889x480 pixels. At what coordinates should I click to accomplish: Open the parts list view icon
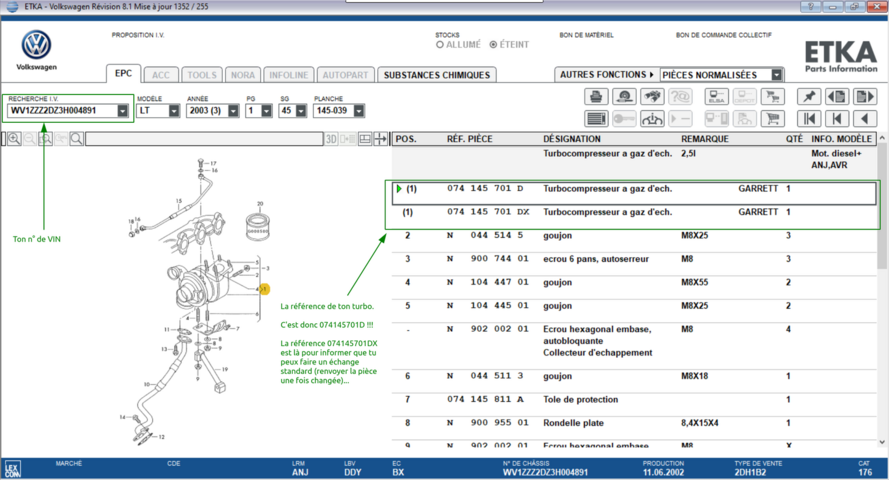click(x=596, y=119)
